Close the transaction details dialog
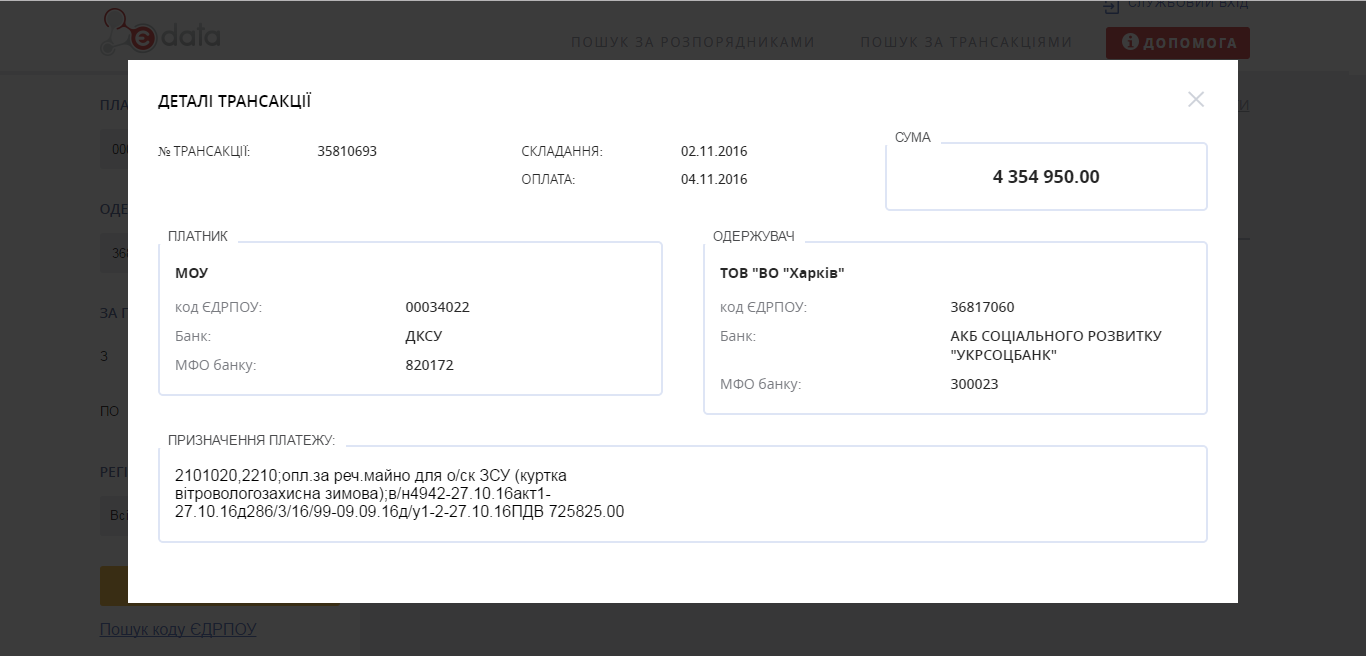1366x656 pixels. pyautogui.click(x=1195, y=100)
